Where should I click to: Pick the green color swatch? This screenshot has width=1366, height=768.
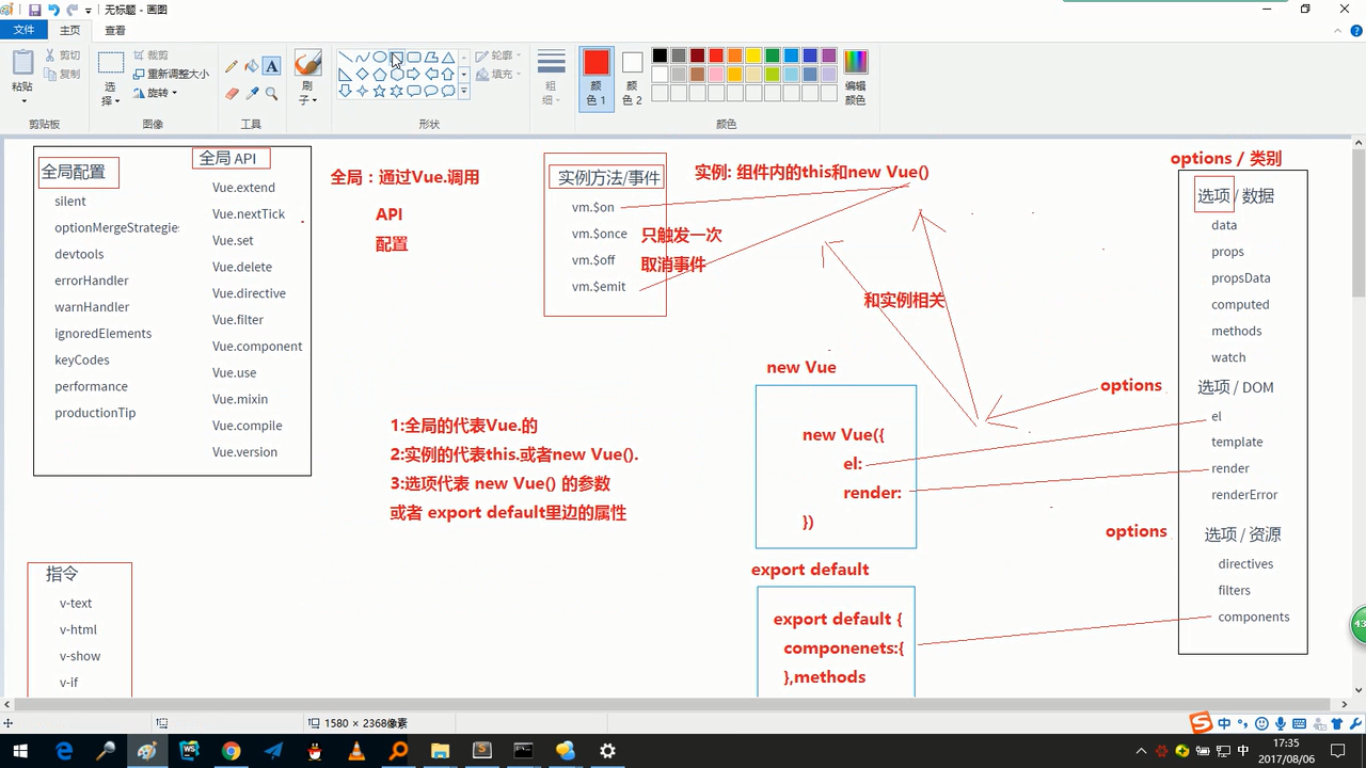773,56
